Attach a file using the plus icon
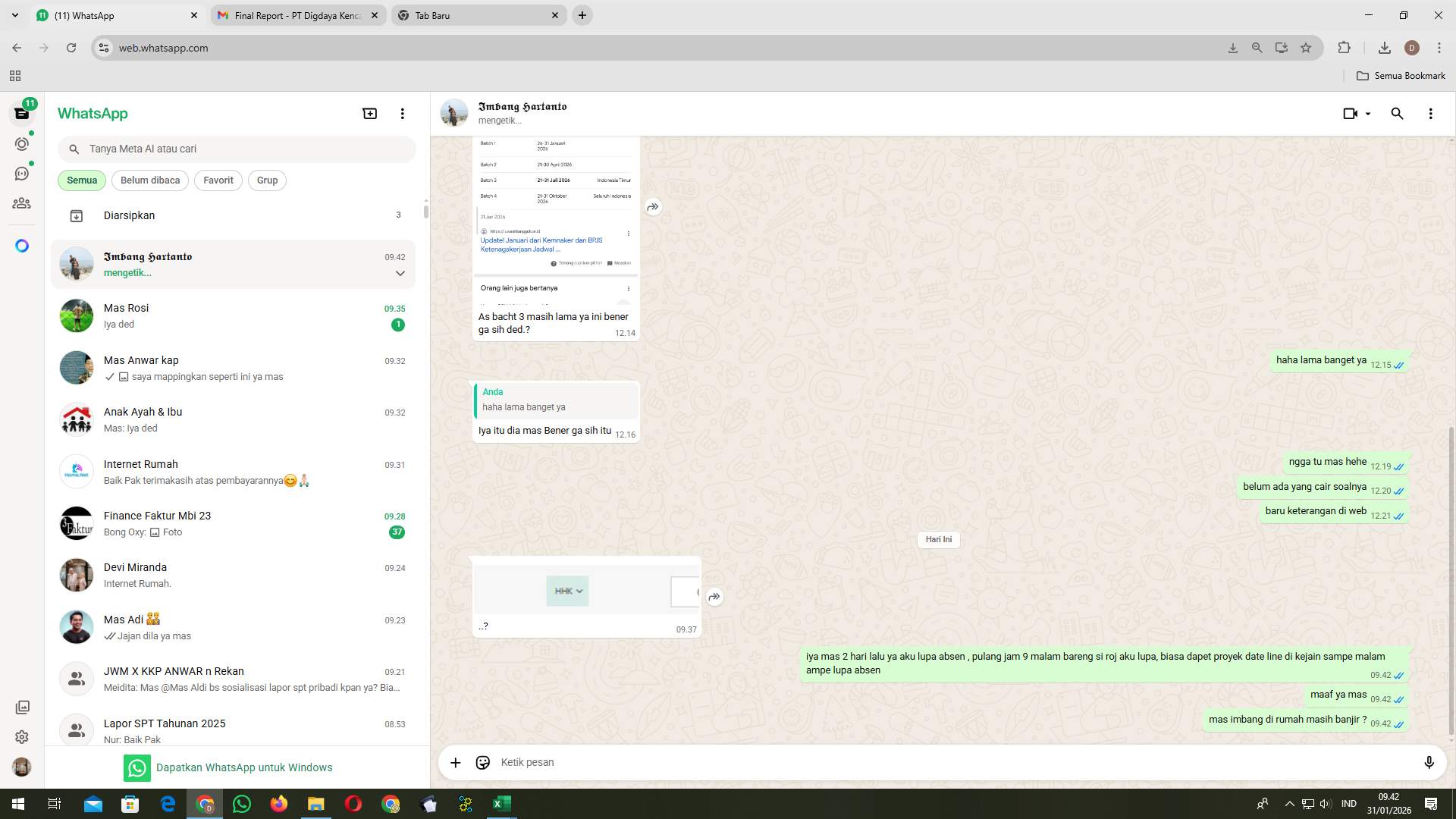The height and width of the screenshot is (819, 1456). tap(455, 762)
